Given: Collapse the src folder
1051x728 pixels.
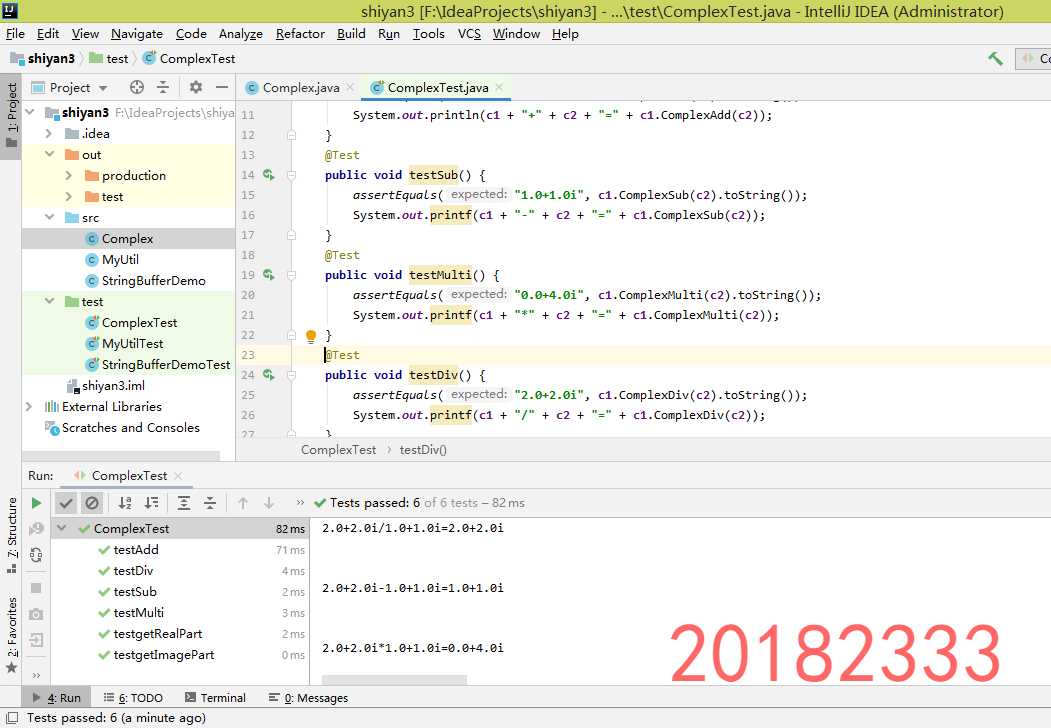Looking at the screenshot, I should (x=49, y=217).
